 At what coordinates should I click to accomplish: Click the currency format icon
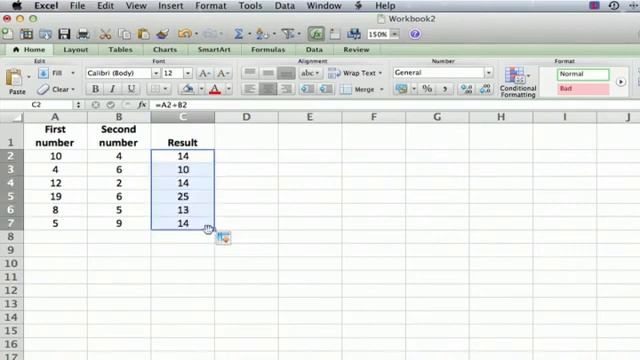click(401, 89)
